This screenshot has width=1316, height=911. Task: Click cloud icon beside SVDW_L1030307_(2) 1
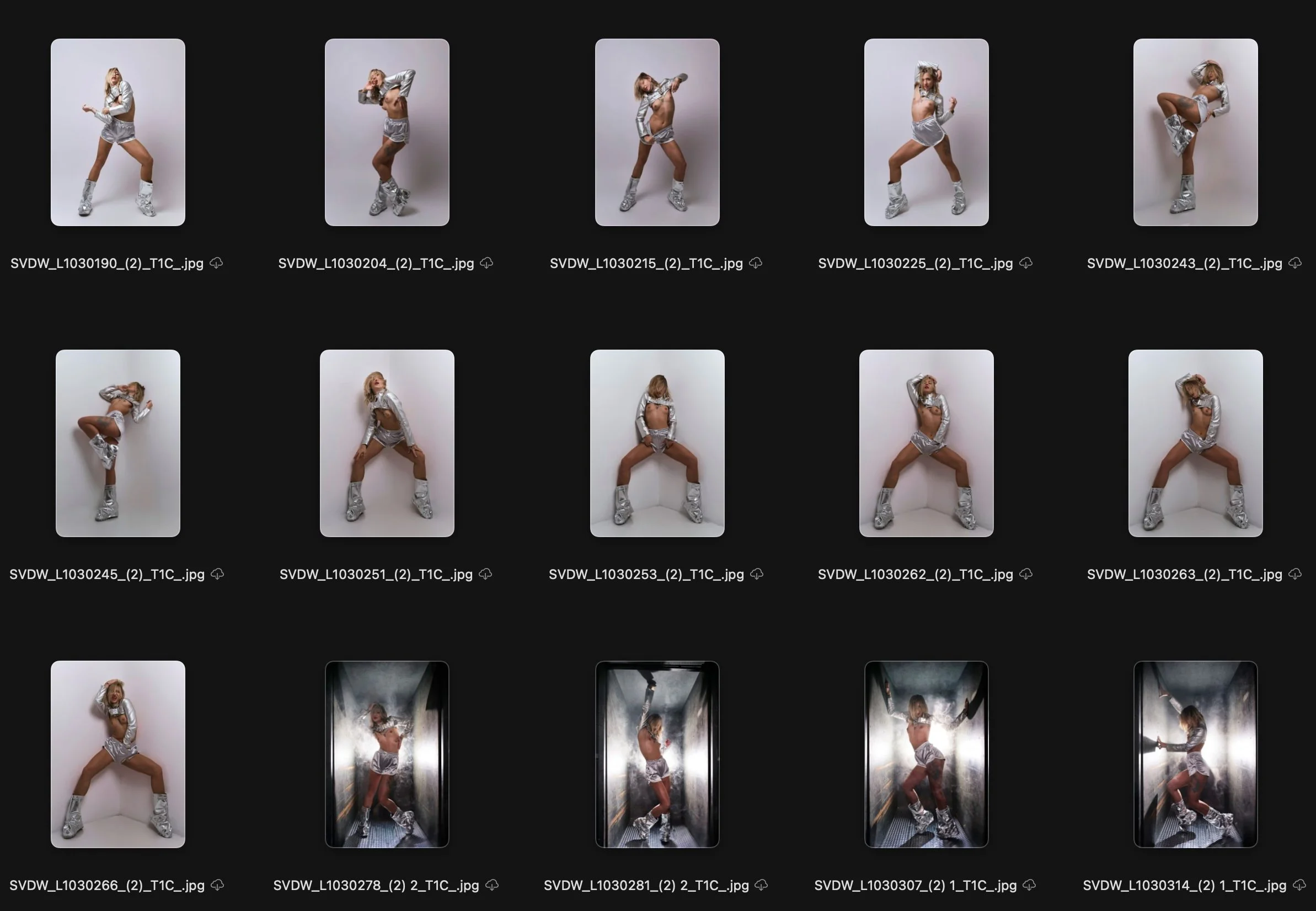1029,885
